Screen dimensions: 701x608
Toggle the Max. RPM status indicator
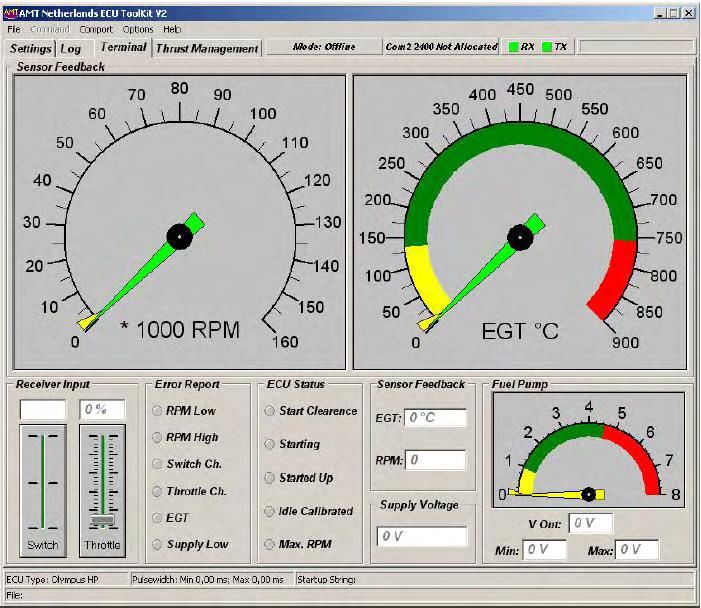pyautogui.click(x=270, y=544)
